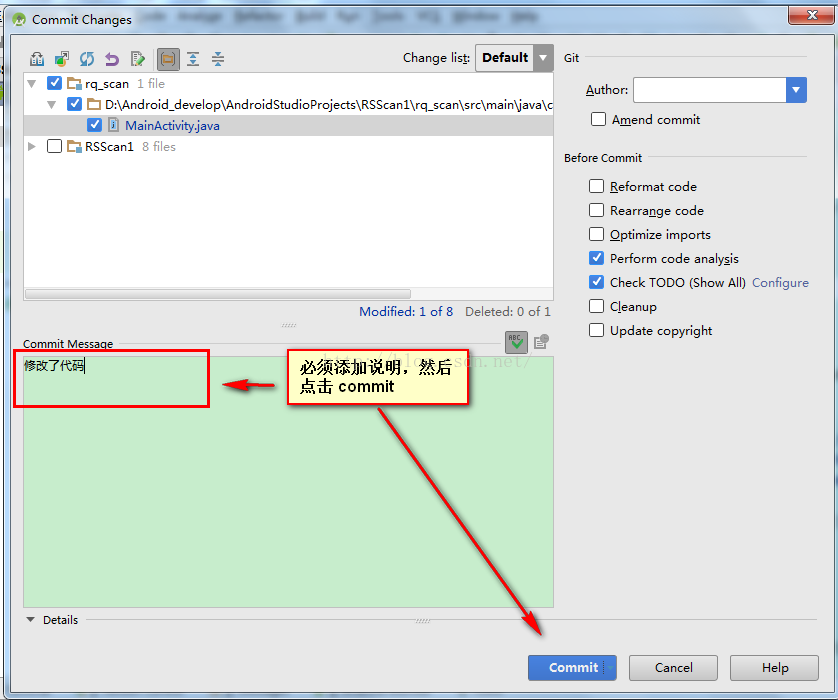
Task: Collapse the rq_scan tree node
Action: 32,83
